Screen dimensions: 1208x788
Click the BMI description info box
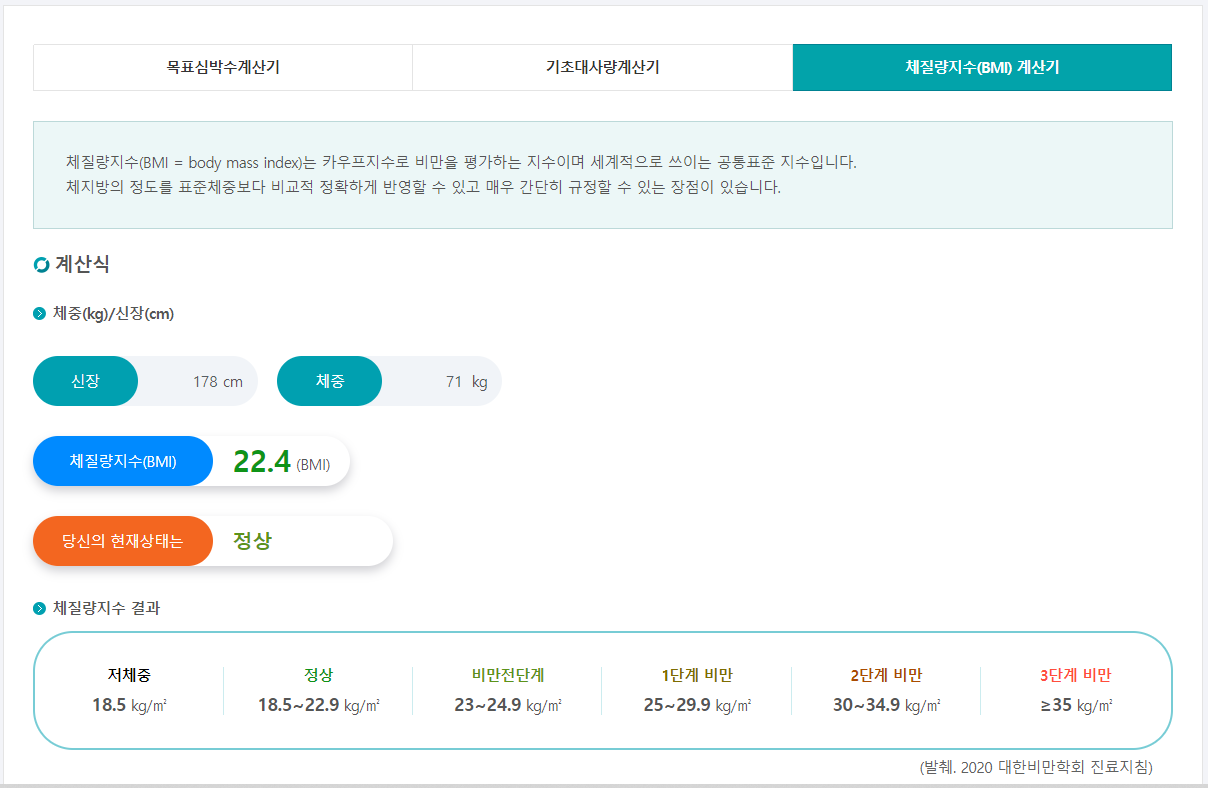coord(604,174)
